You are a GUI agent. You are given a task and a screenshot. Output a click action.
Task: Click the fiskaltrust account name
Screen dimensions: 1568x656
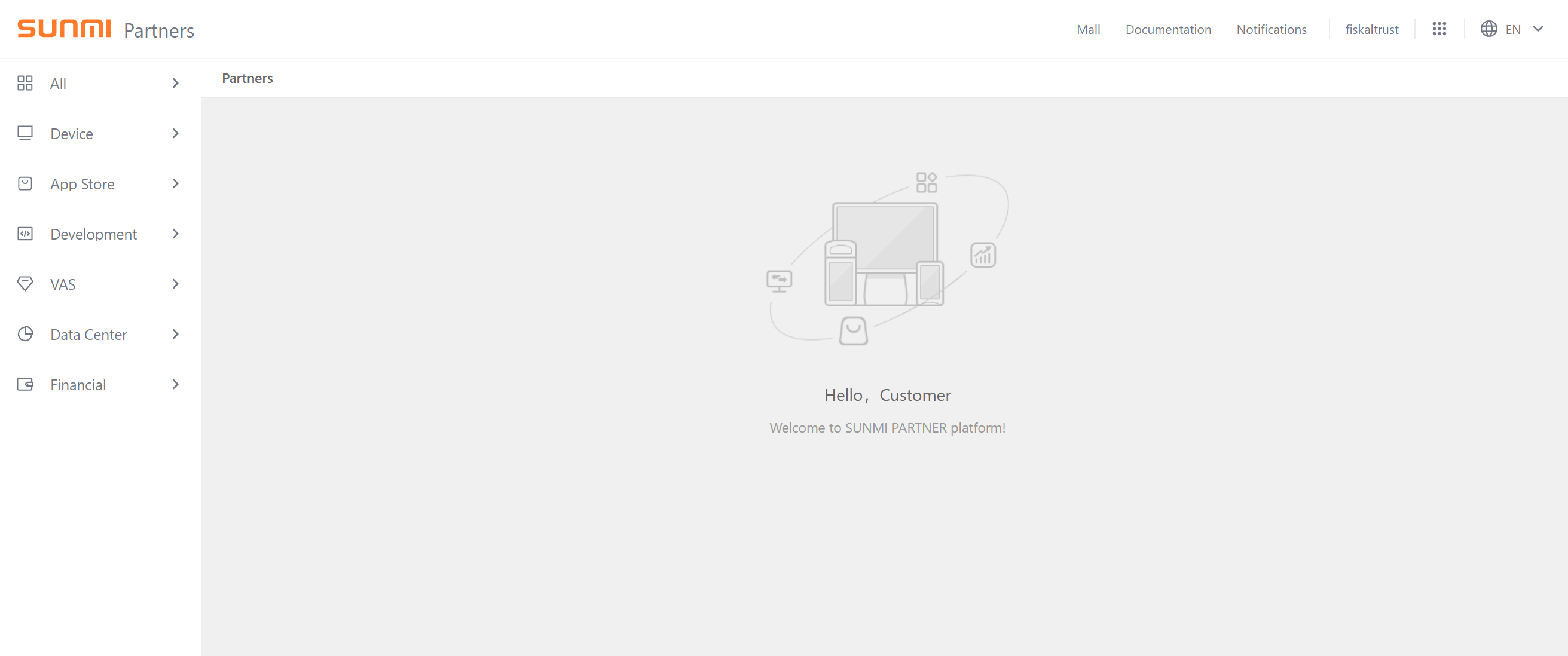point(1371,29)
